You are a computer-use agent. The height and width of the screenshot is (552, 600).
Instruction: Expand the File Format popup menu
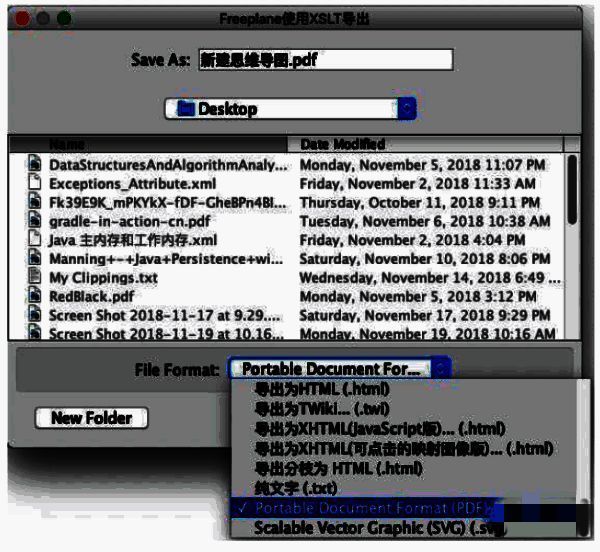(x=338, y=370)
